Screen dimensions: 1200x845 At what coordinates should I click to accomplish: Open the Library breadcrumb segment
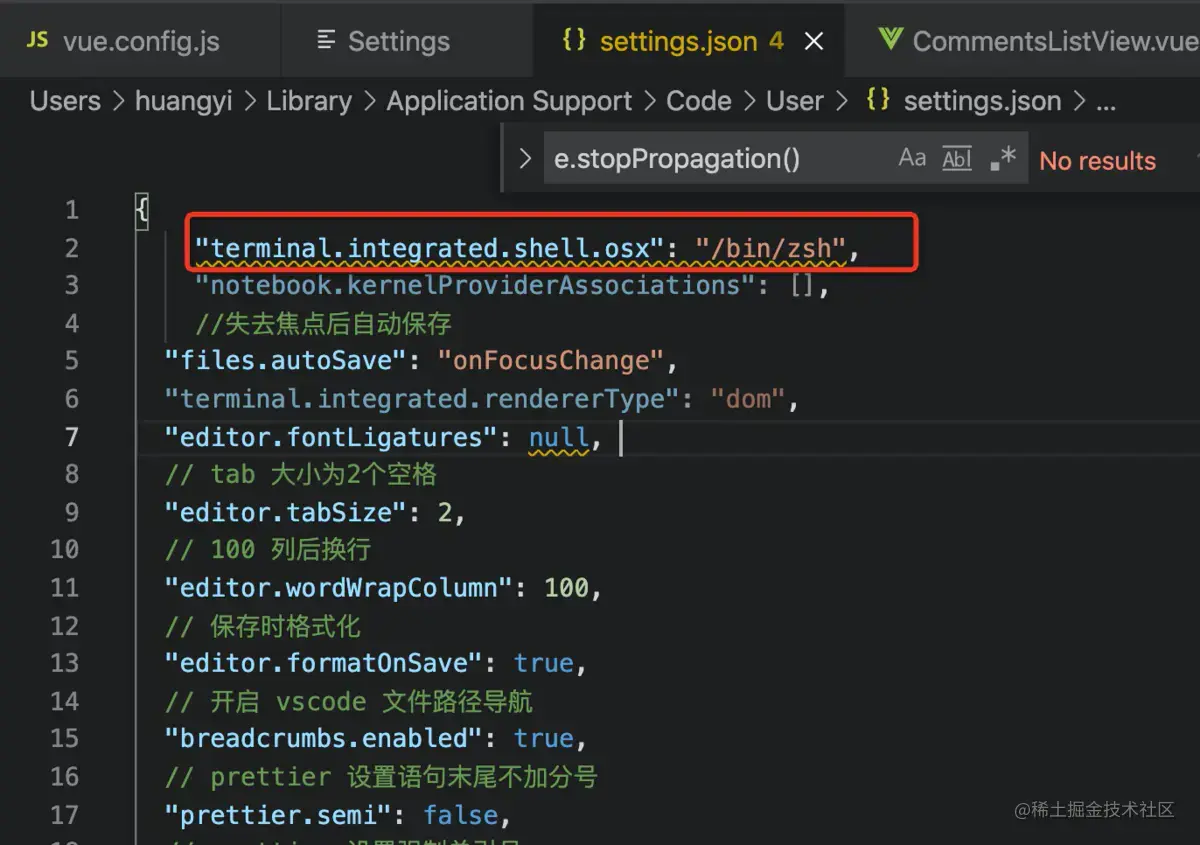[309, 101]
